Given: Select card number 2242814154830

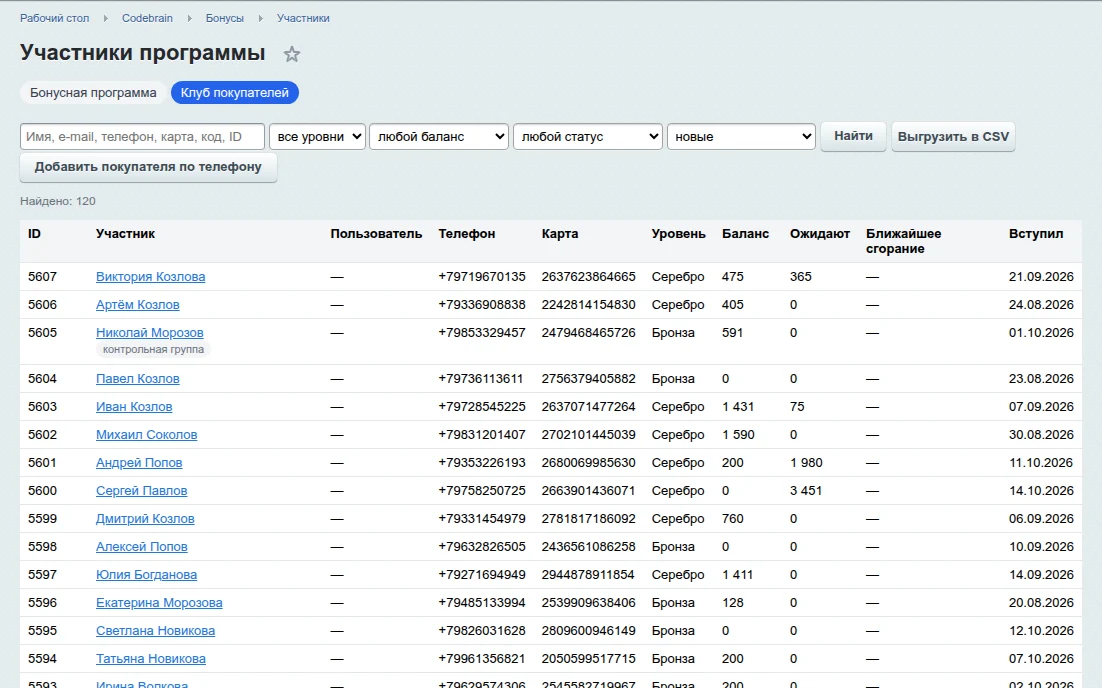Looking at the screenshot, I should [x=588, y=305].
